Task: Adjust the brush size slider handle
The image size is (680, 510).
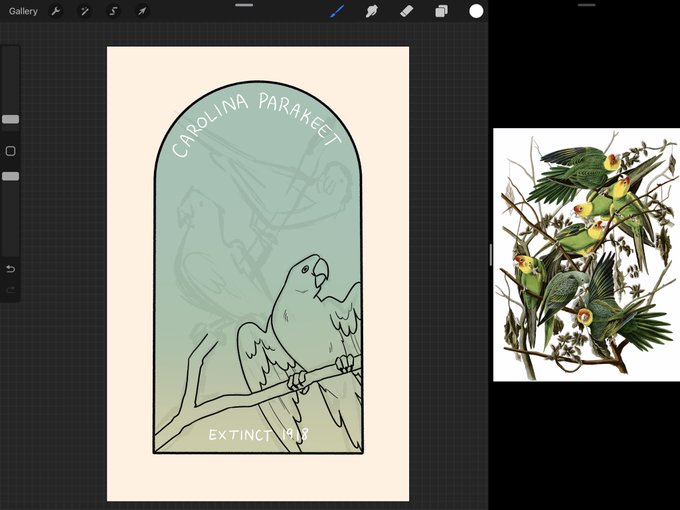Action: (x=10, y=119)
